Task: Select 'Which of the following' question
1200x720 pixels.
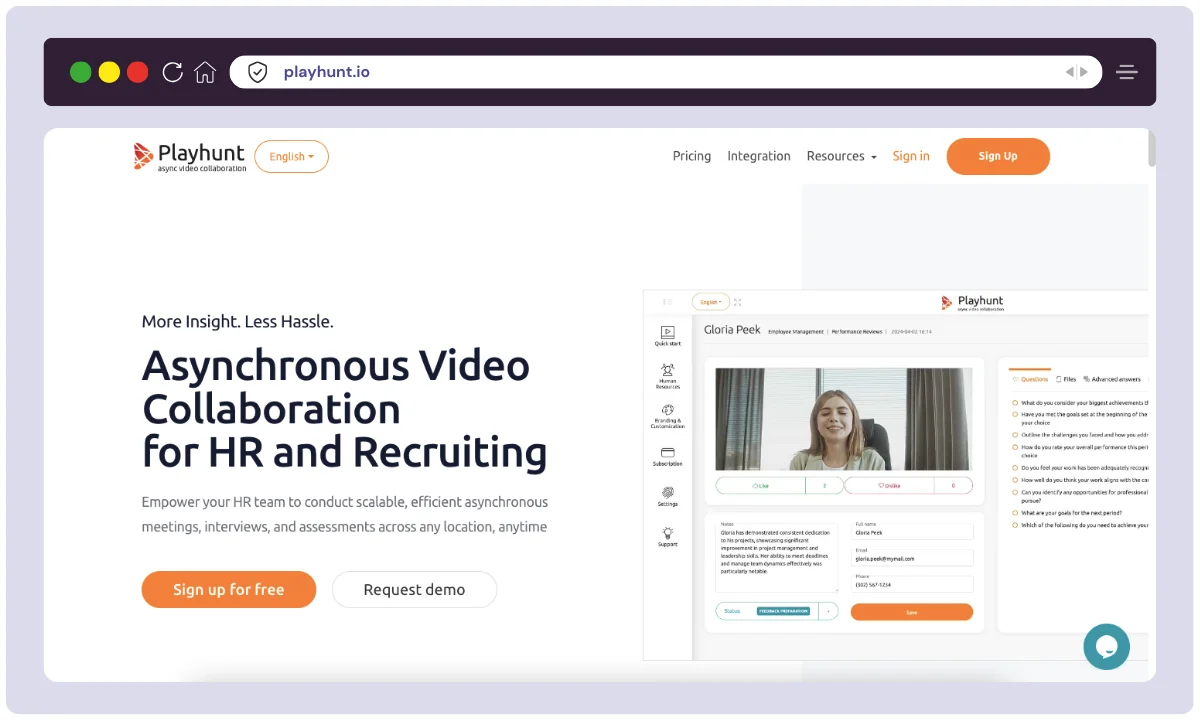Action: 1015,525
